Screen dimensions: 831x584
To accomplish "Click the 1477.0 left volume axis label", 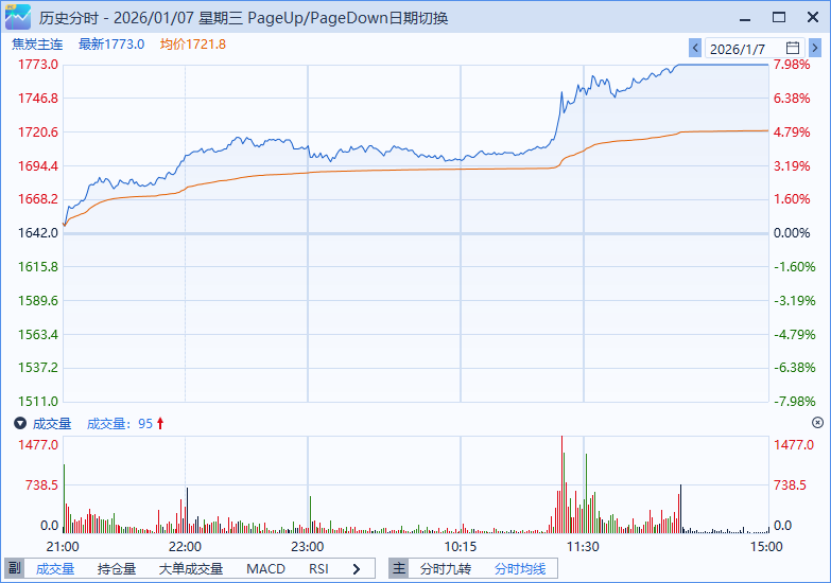I will point(38,445).
